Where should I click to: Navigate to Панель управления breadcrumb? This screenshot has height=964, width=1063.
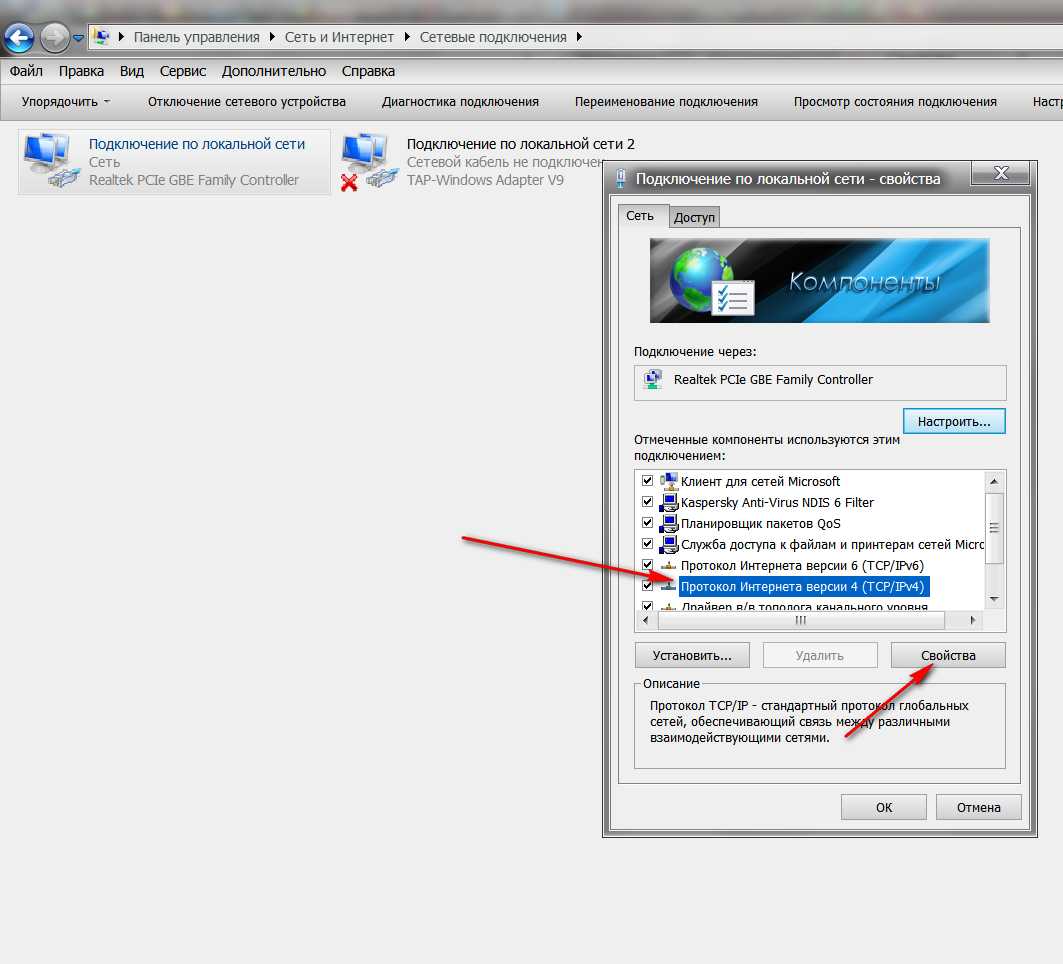[197, 37]
